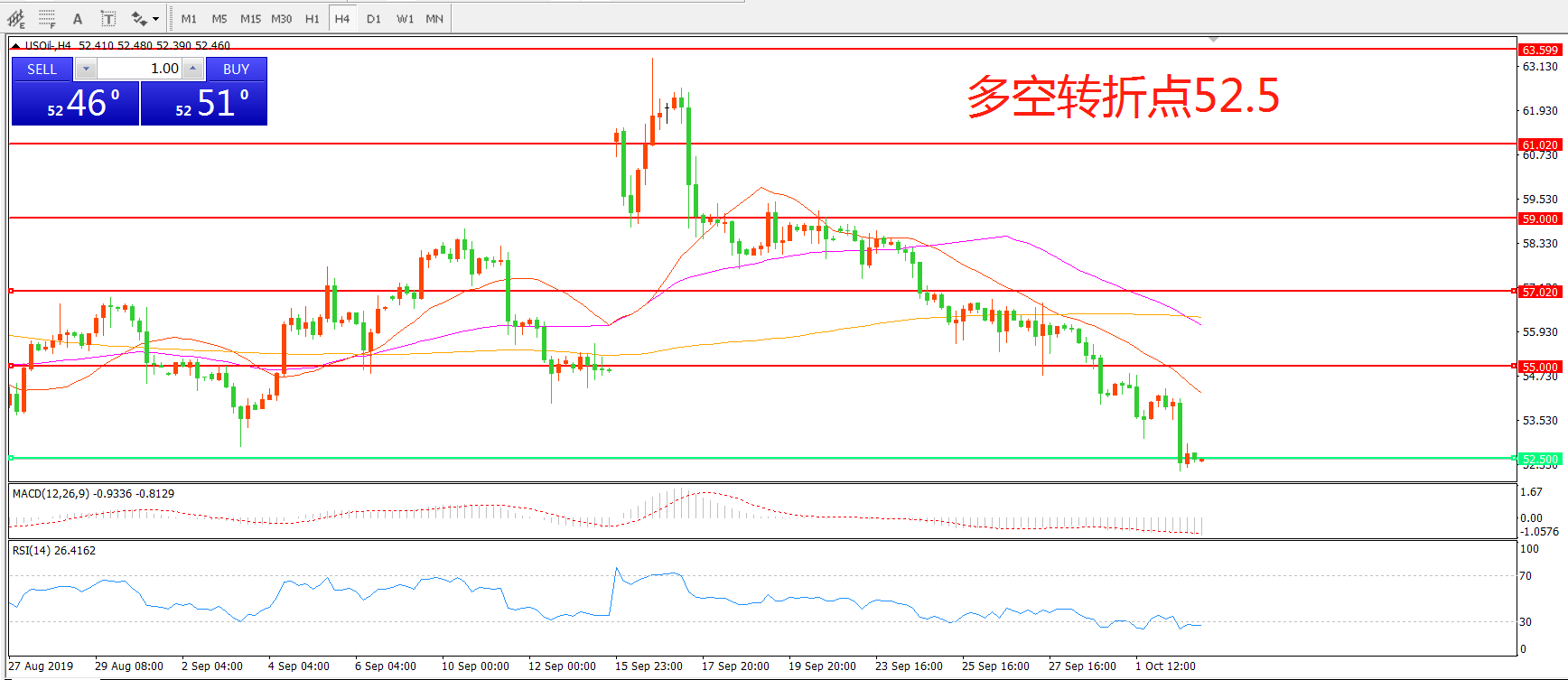Open the arrows tool dropdown arrow
This screenshot has width=1568, height=680.
156,18
